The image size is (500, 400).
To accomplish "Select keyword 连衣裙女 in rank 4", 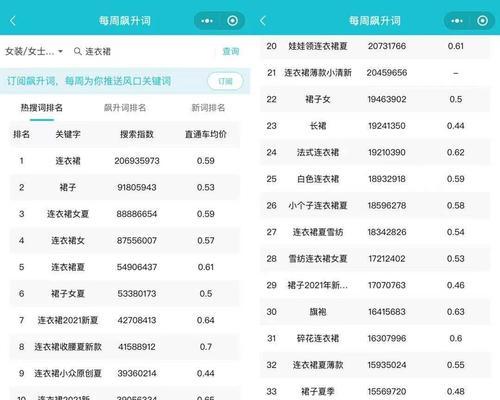I will pyautogui.click(x=68, y=240).
